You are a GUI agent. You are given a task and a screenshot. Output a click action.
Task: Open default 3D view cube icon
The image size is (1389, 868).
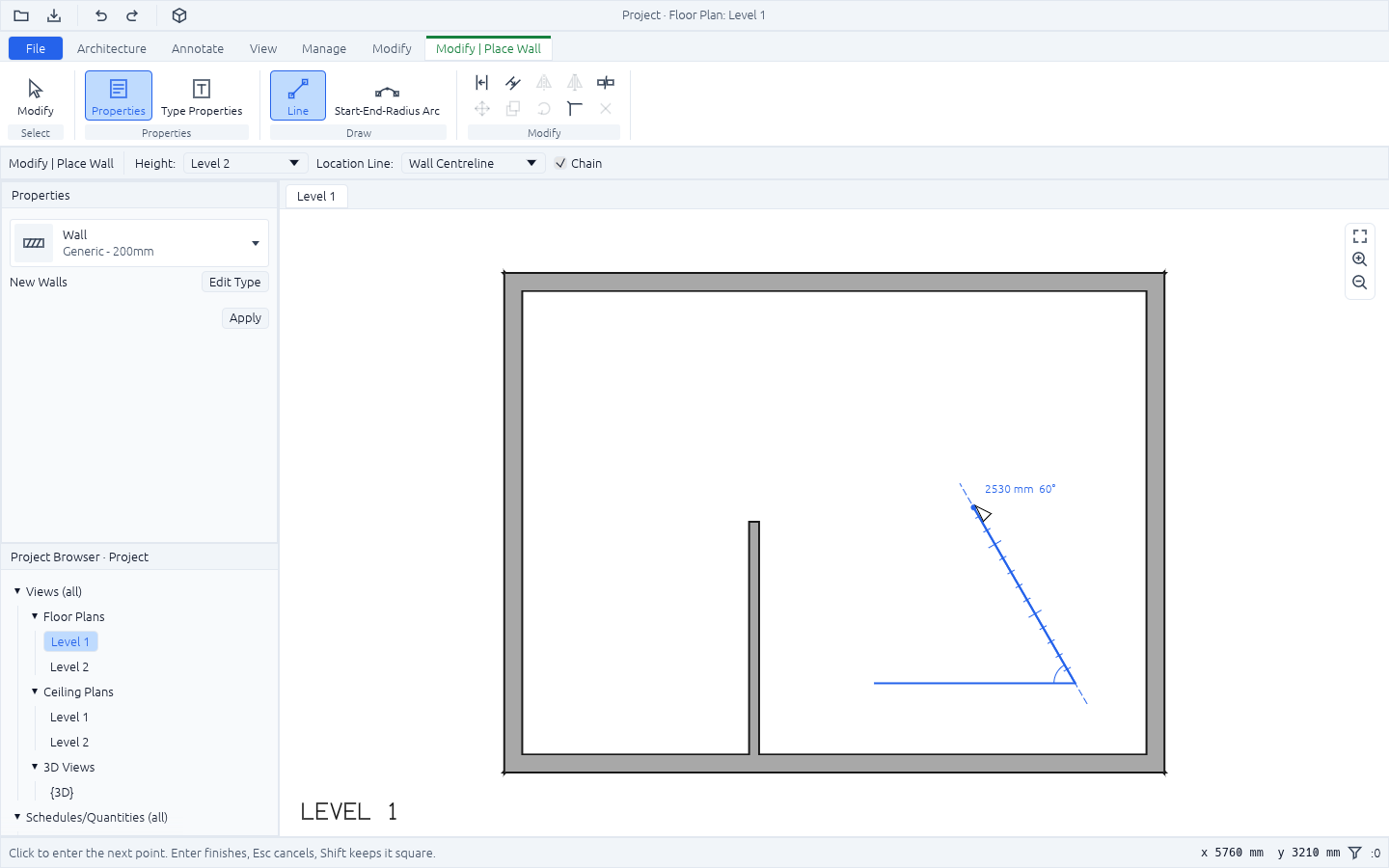click(x=179, y=15)
